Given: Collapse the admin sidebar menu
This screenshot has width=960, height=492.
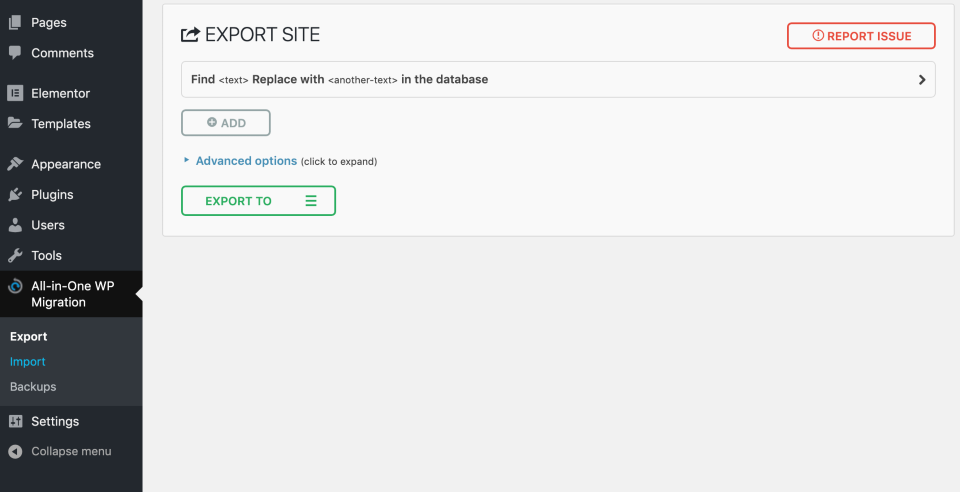Looking at the screenshot, I should 71,452.
